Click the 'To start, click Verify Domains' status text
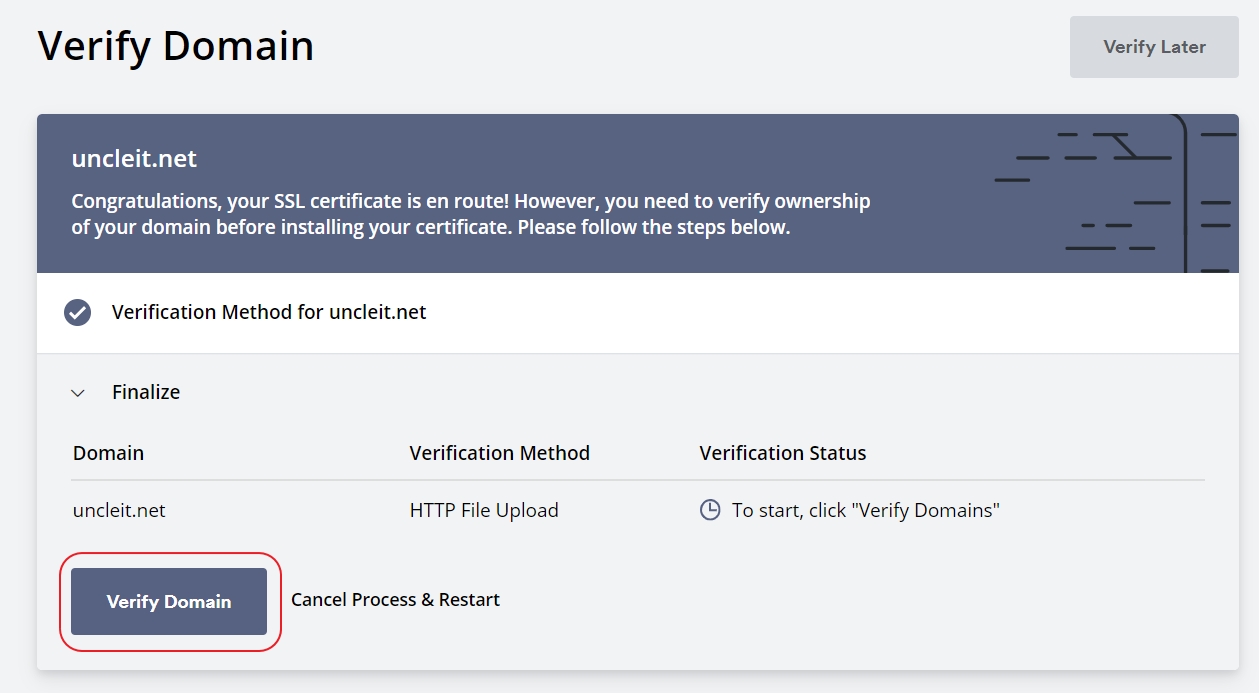This screenshot has width=1259, height=693. coord(866,510)
